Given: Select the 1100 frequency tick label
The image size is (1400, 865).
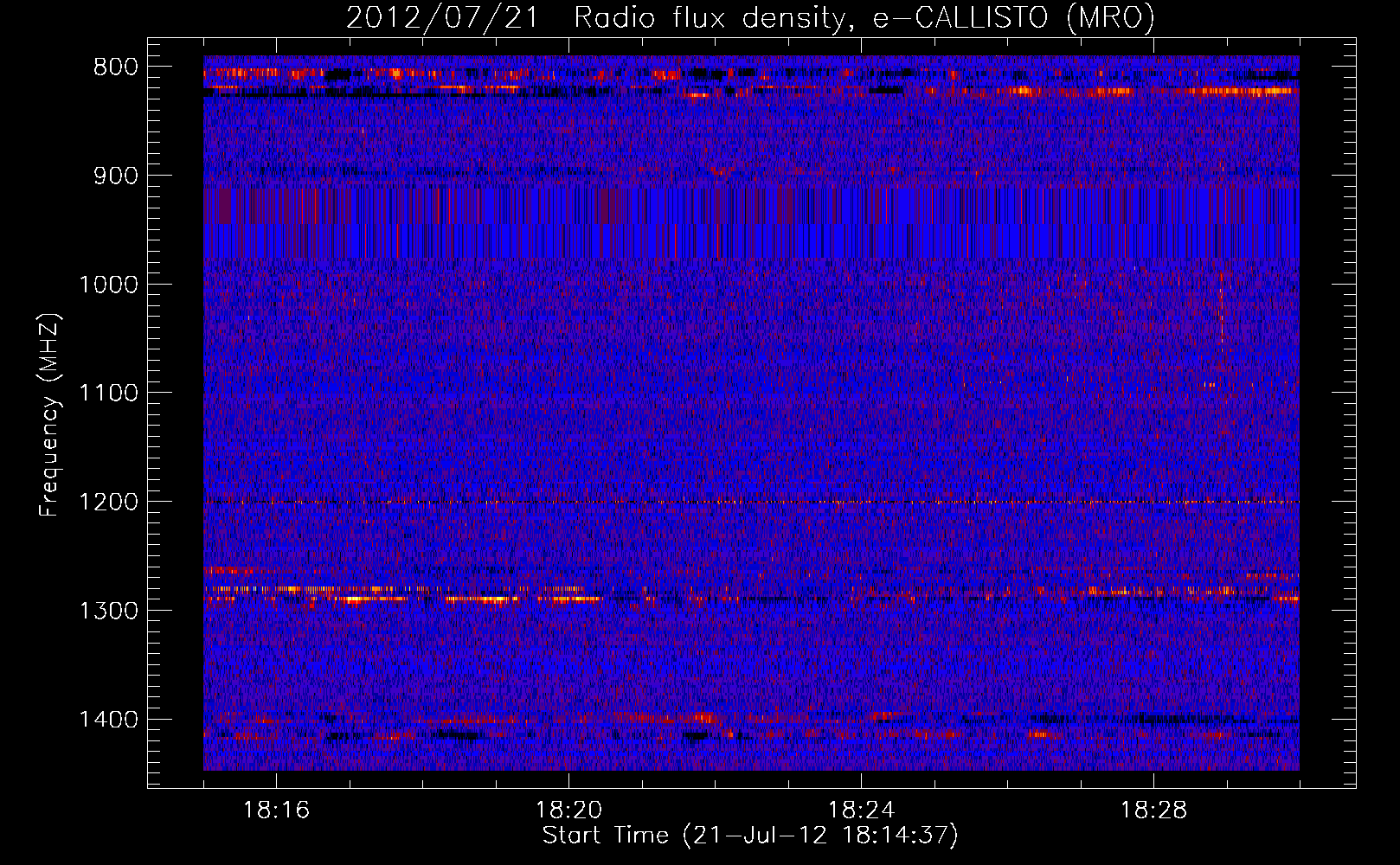Looking at the screenshot, I should (109, 394).
